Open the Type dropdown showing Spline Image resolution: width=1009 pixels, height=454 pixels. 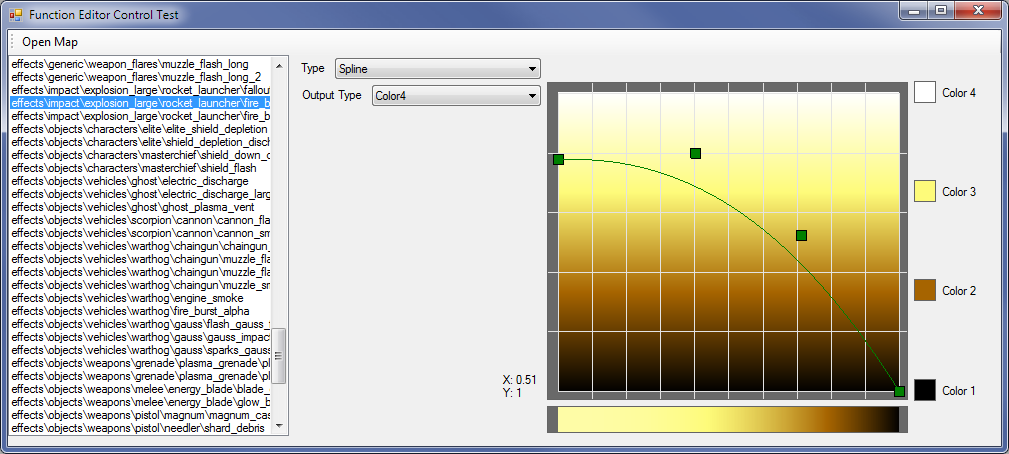click(x=437, y=69)
